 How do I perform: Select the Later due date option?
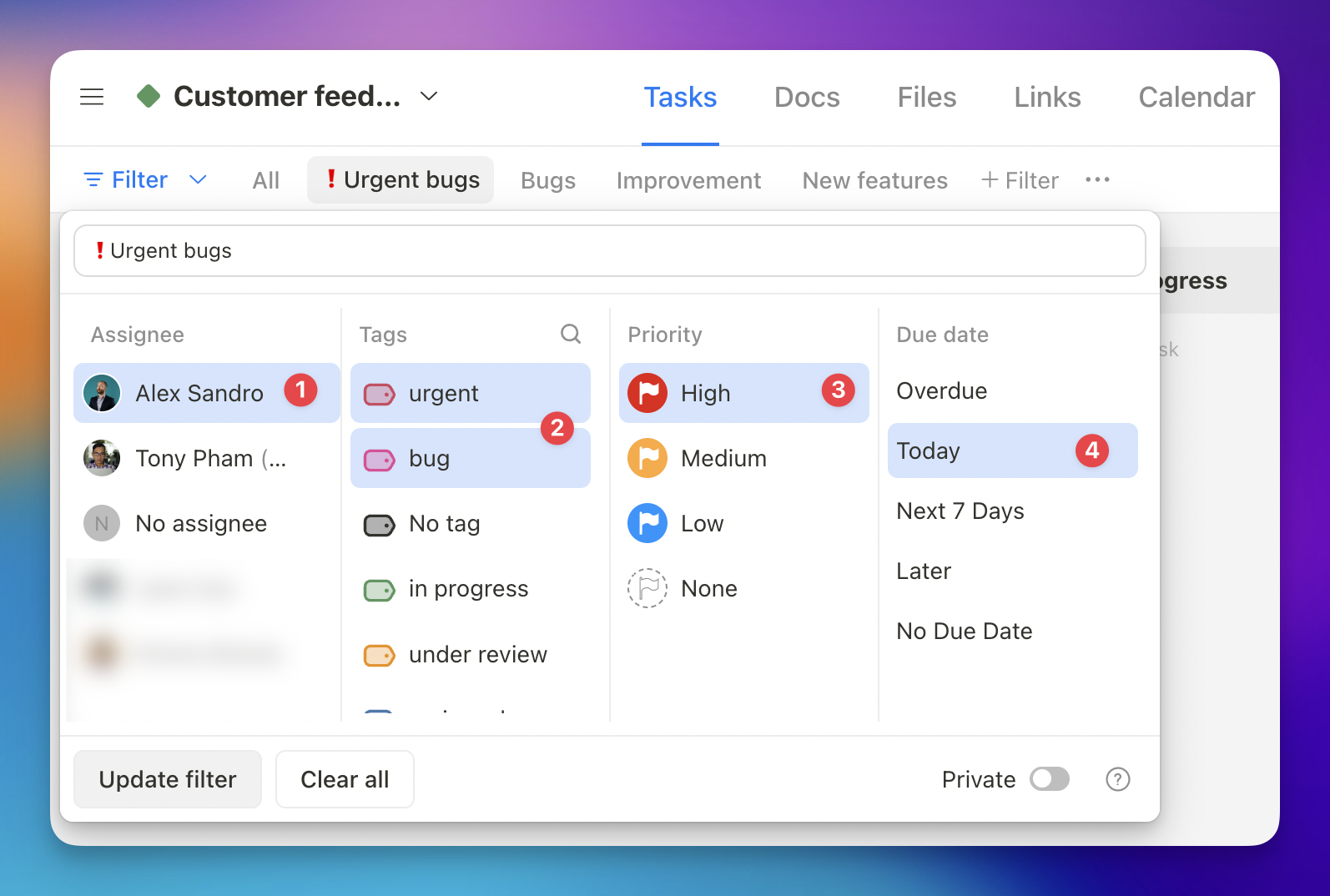coord(1013,571)
